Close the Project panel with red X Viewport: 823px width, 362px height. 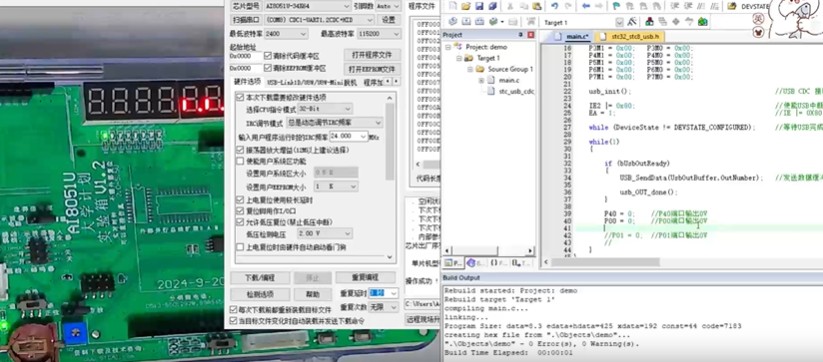click(x=531, y=35)
